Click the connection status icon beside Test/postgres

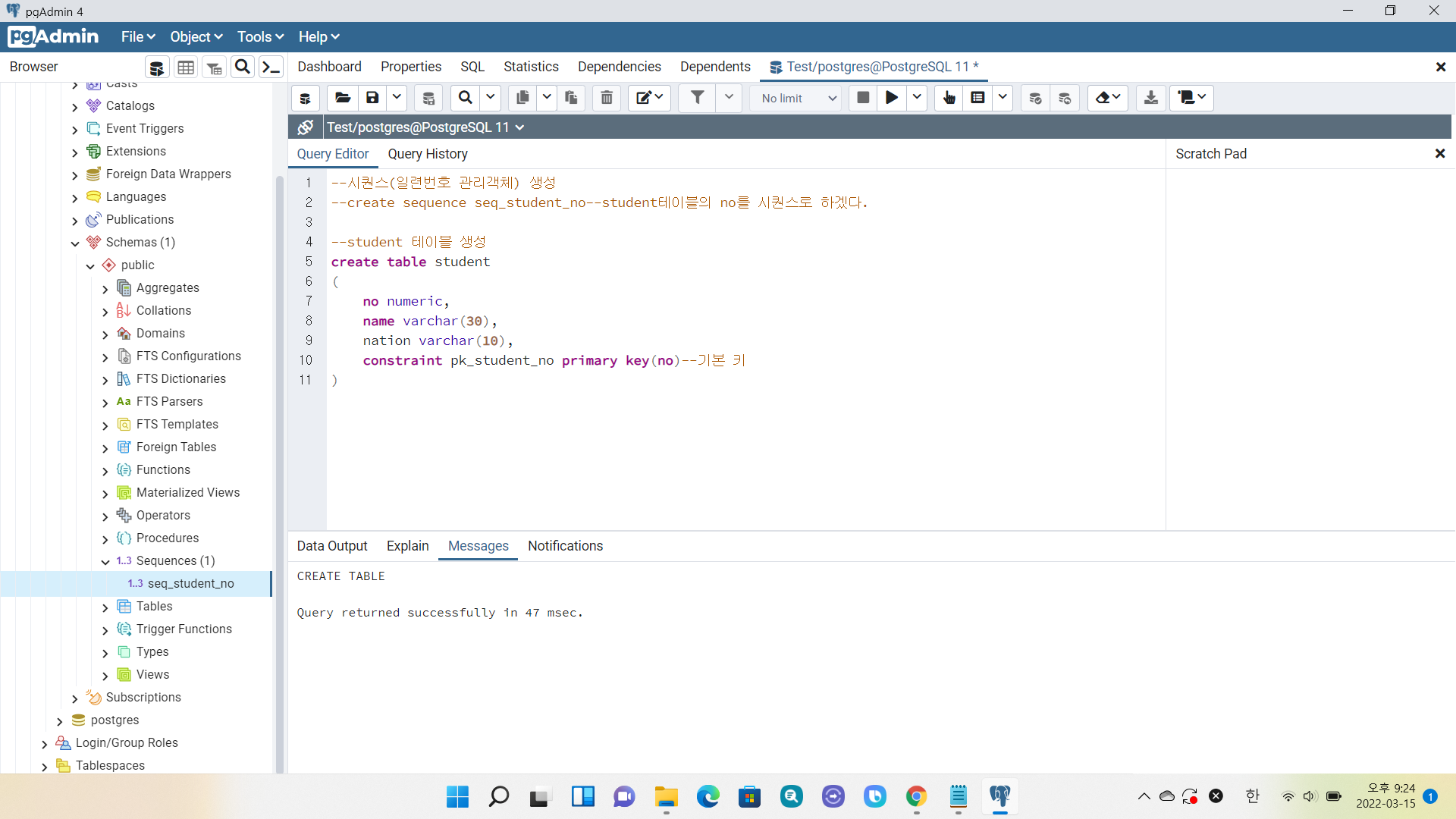[306, 127]
